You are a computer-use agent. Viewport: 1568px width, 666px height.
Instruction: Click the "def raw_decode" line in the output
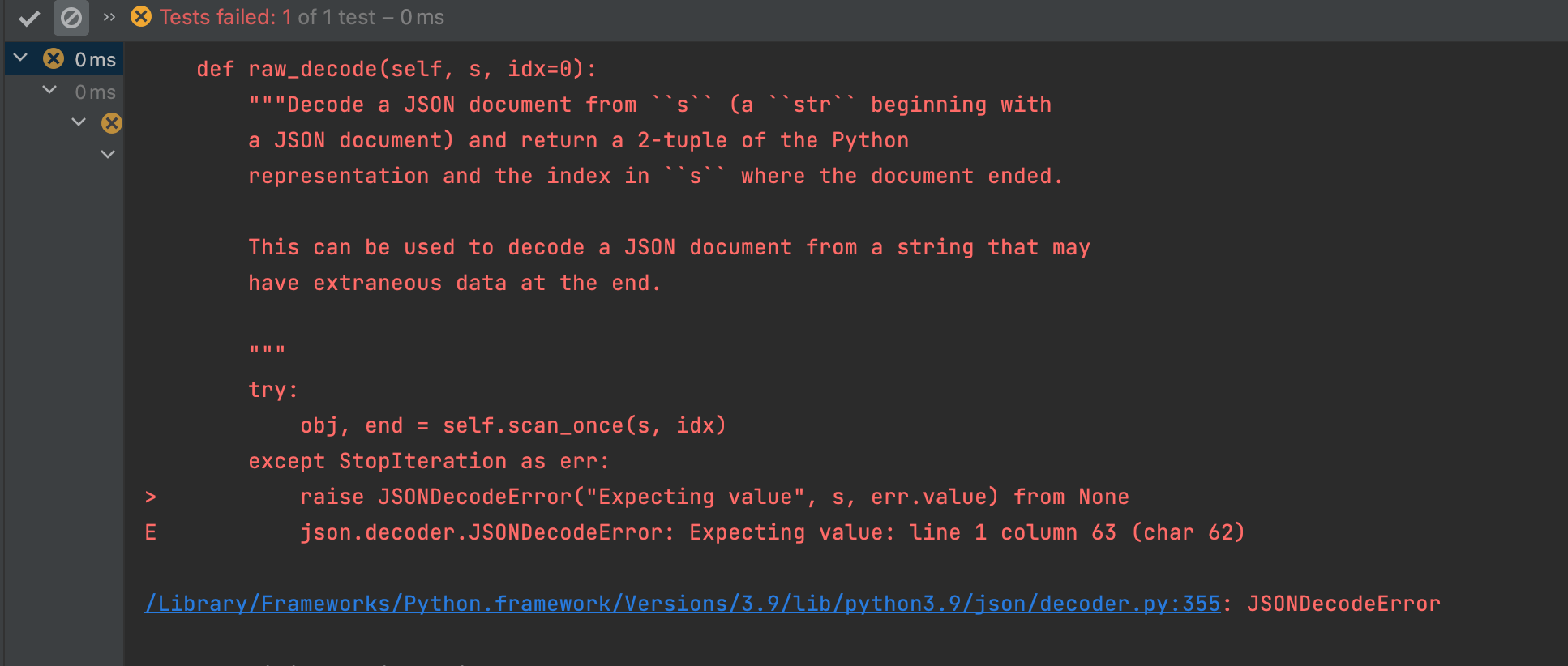[x=396, y=70]
